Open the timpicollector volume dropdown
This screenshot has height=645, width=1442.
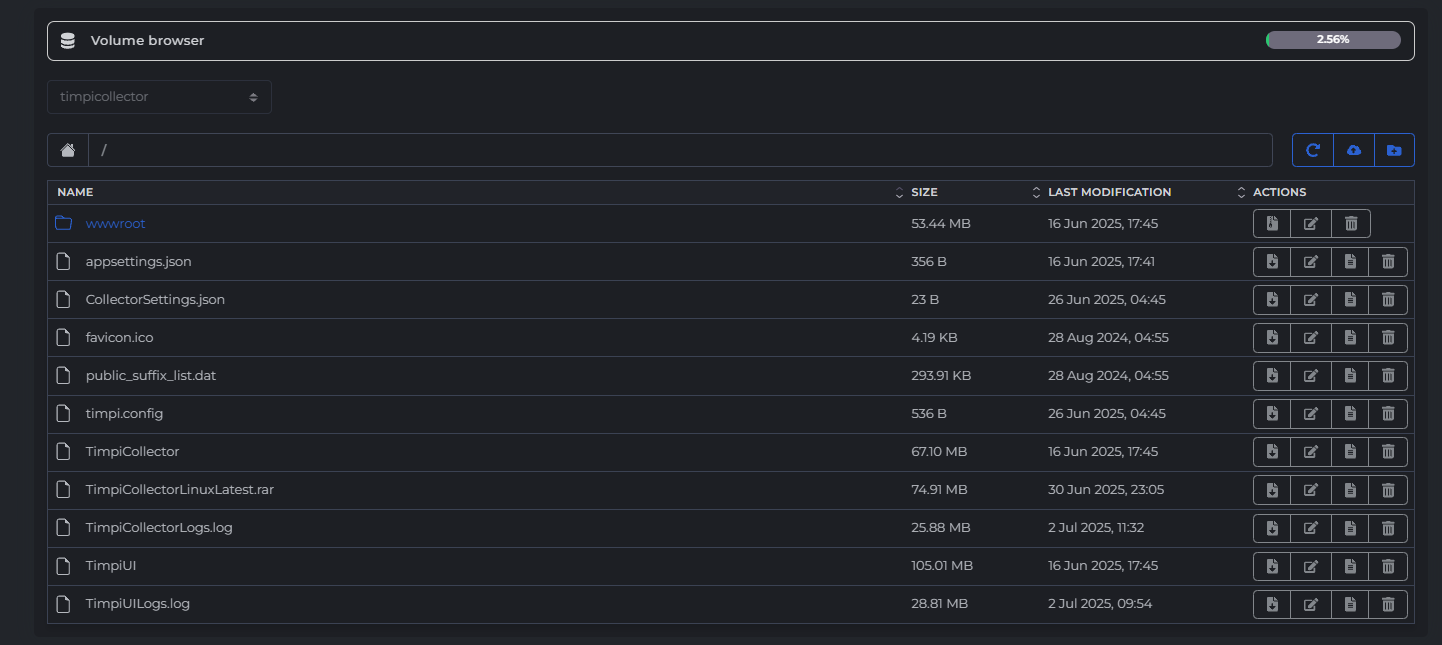click(159, 97)
